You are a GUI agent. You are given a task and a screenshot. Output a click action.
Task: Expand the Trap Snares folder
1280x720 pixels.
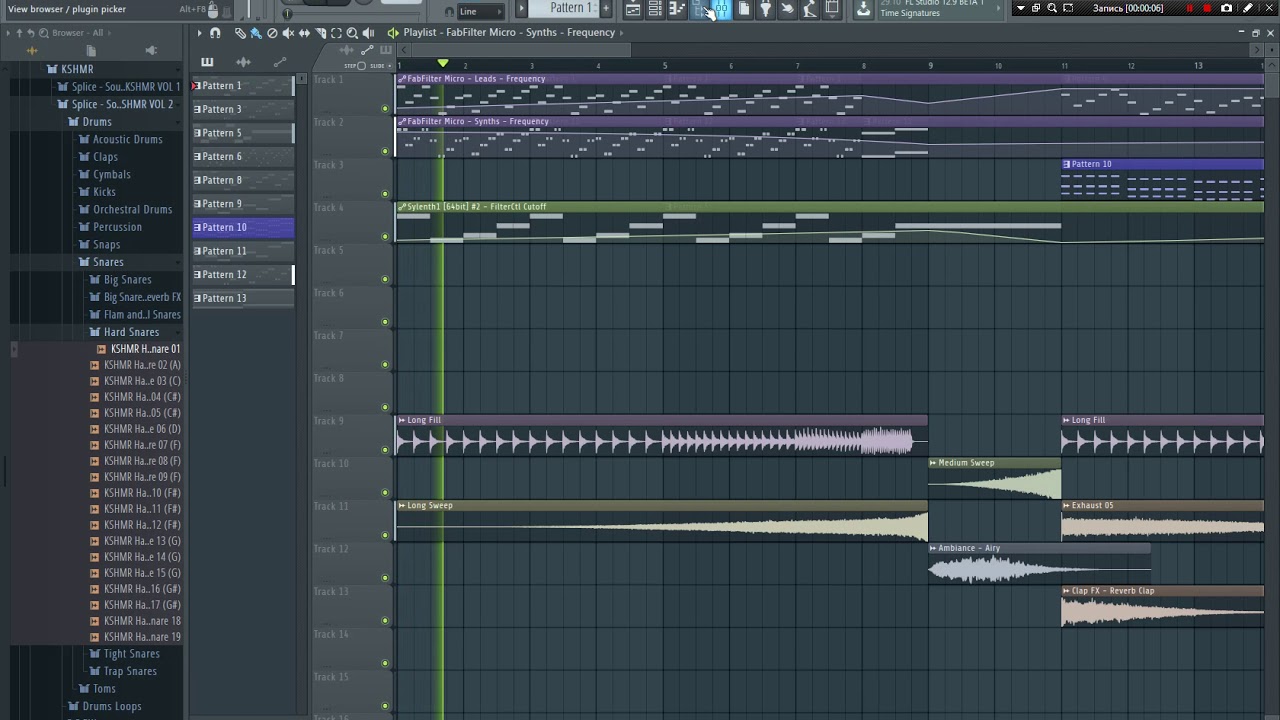(x=130, y=671)
